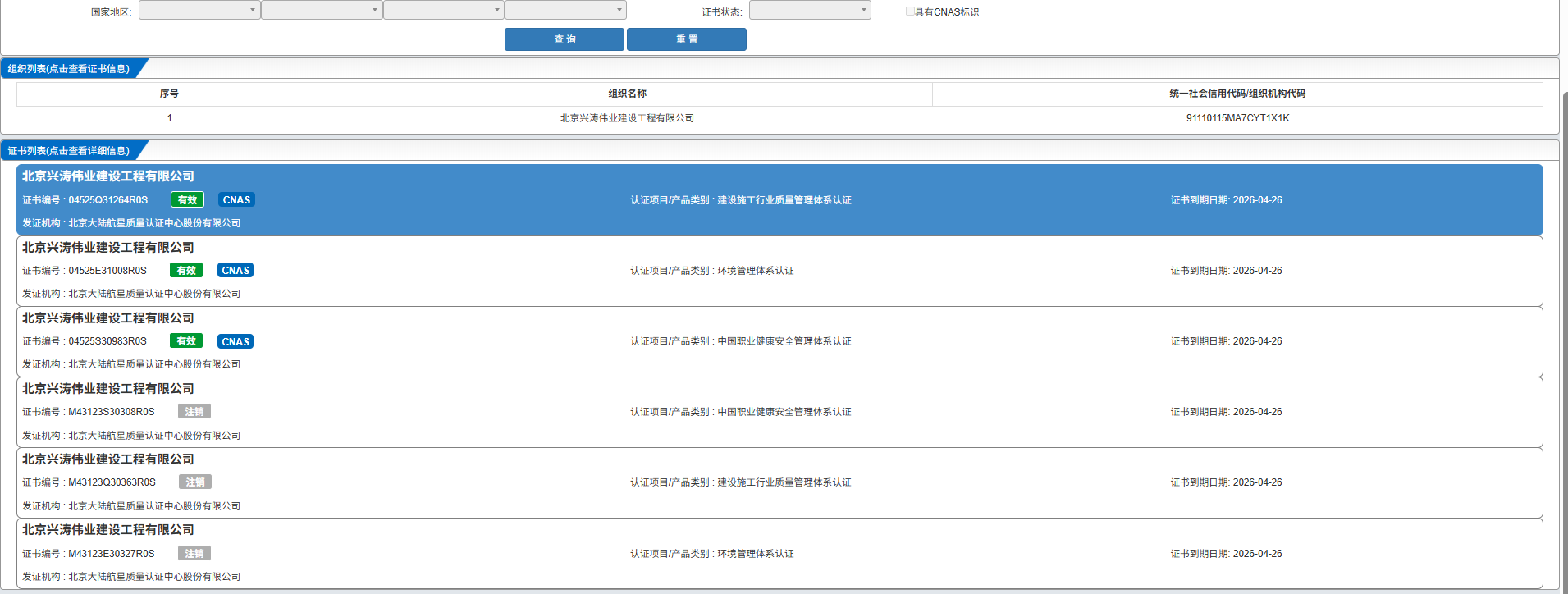Click the 组织名称 column header
Image resolution: width=1568 pixels, height=594 pixels.
627,94
